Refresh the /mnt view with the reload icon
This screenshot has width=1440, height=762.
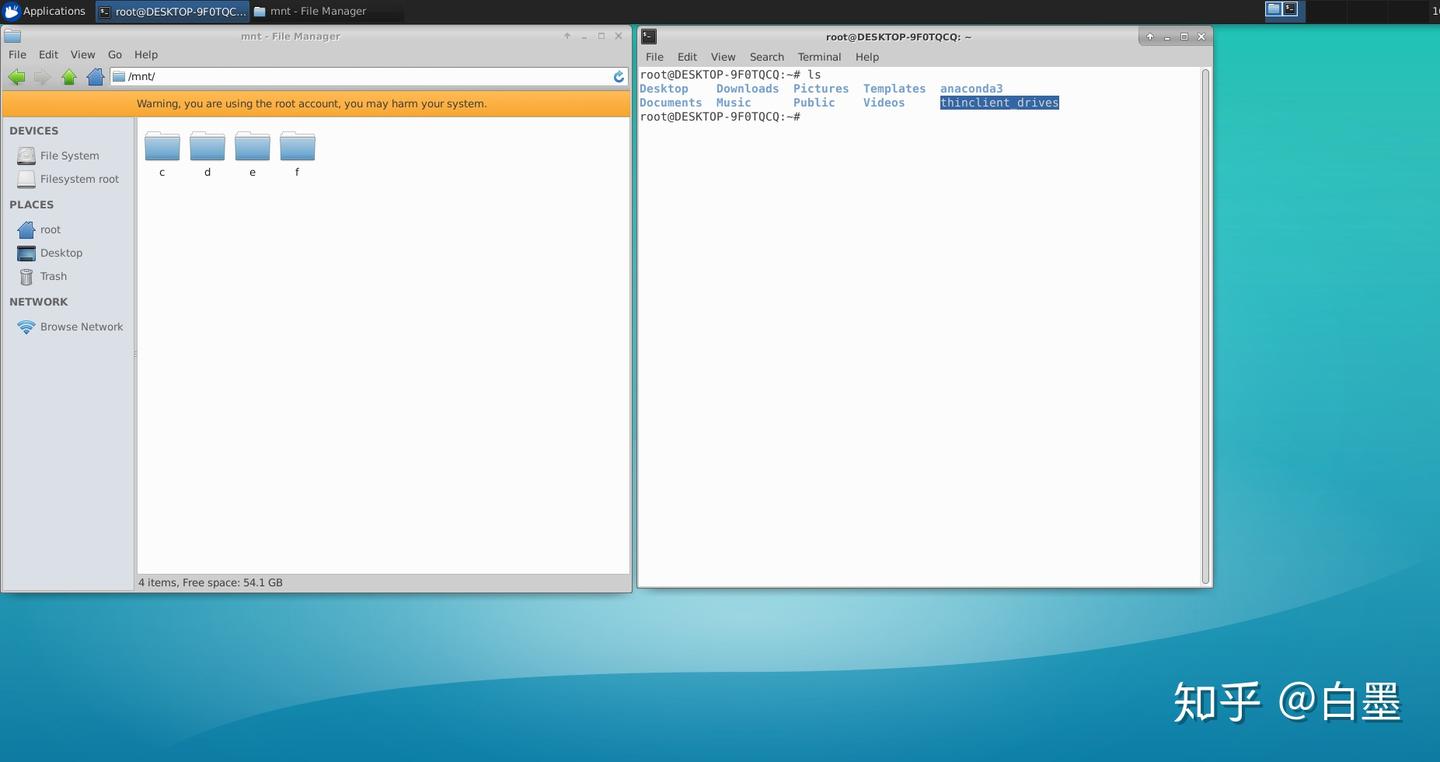click(x=617, y=76)
